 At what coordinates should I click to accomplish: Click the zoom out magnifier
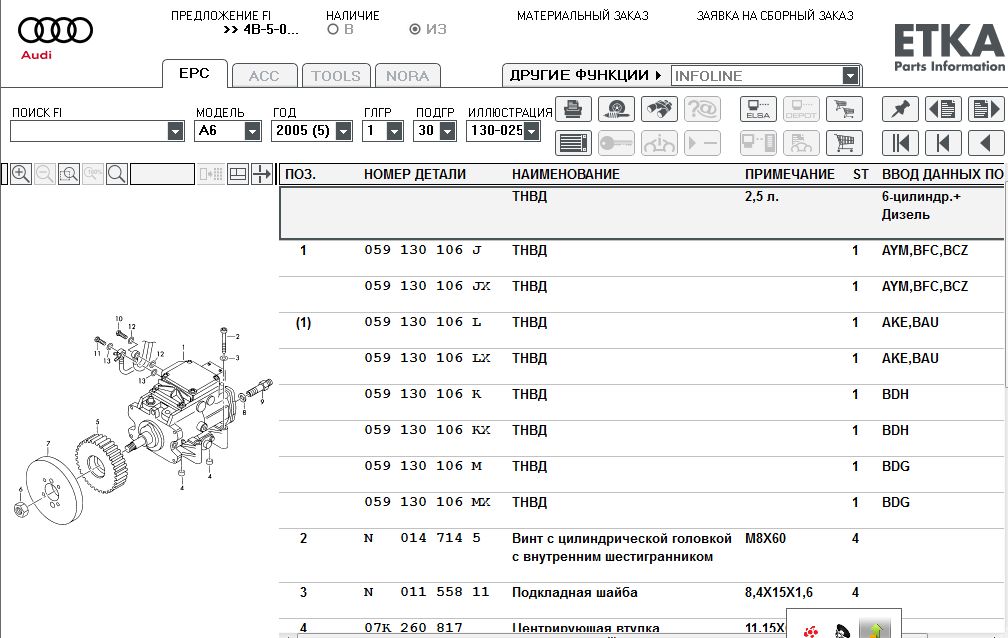pos(44,174)
